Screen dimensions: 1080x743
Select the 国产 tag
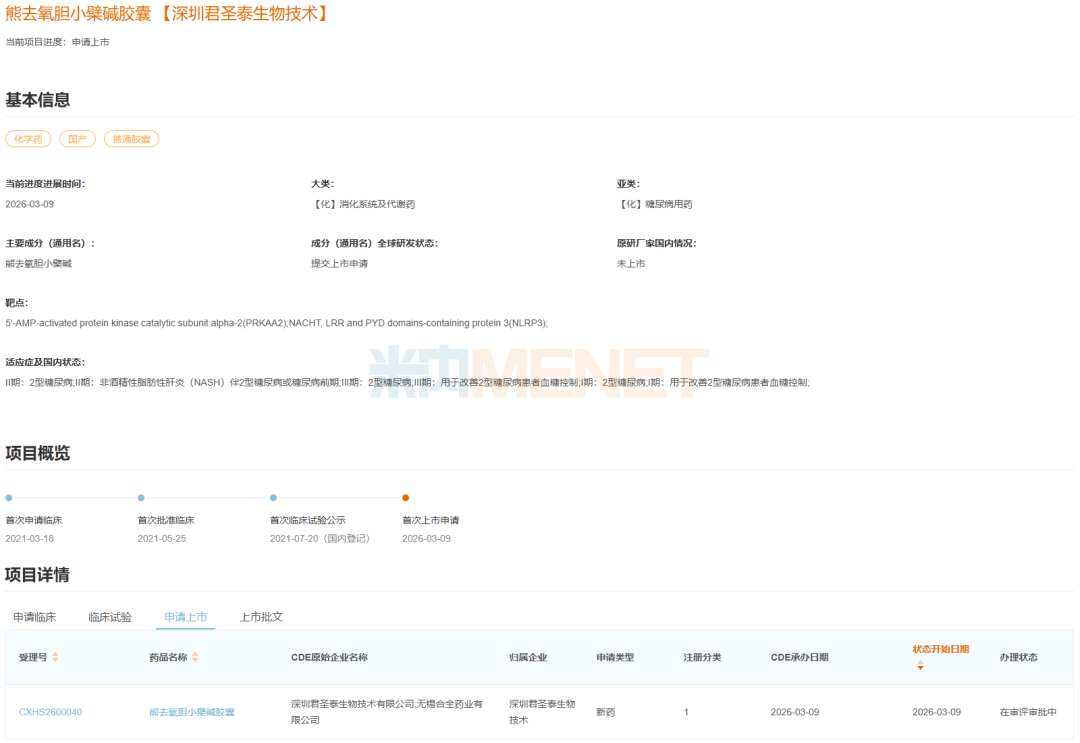pos(77,139)
